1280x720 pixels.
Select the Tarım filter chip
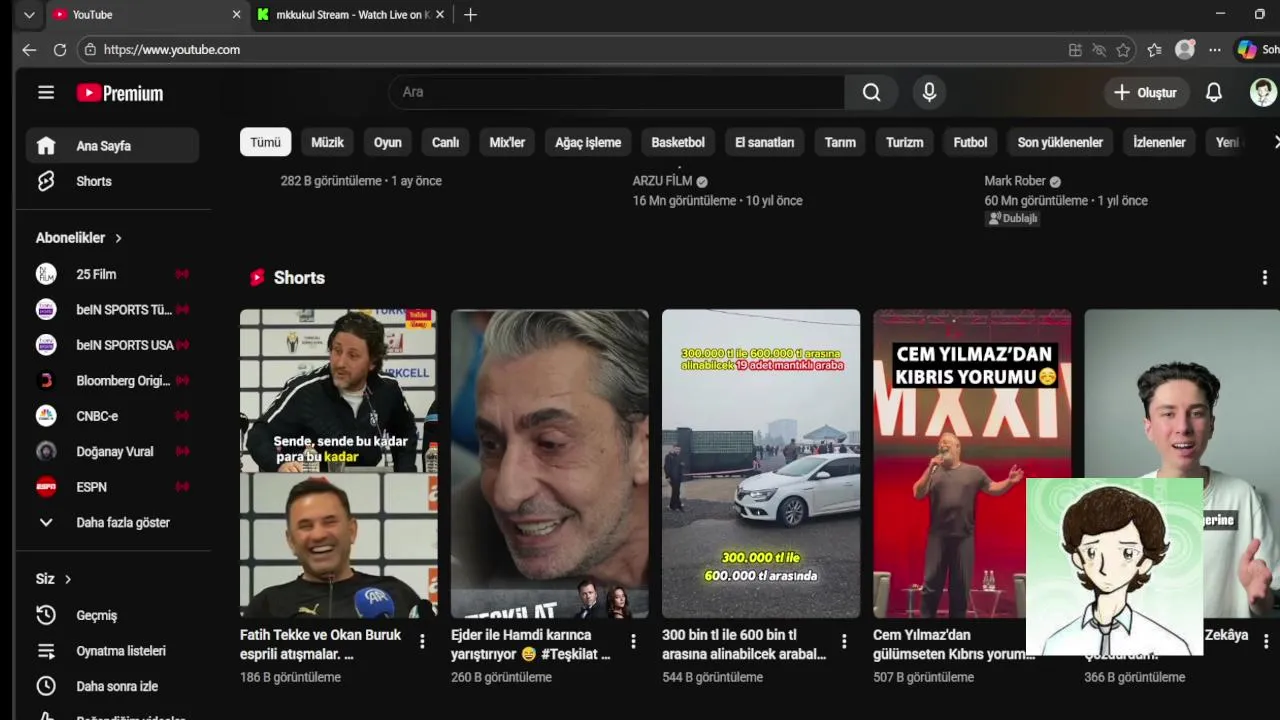[x=840, y=142]
